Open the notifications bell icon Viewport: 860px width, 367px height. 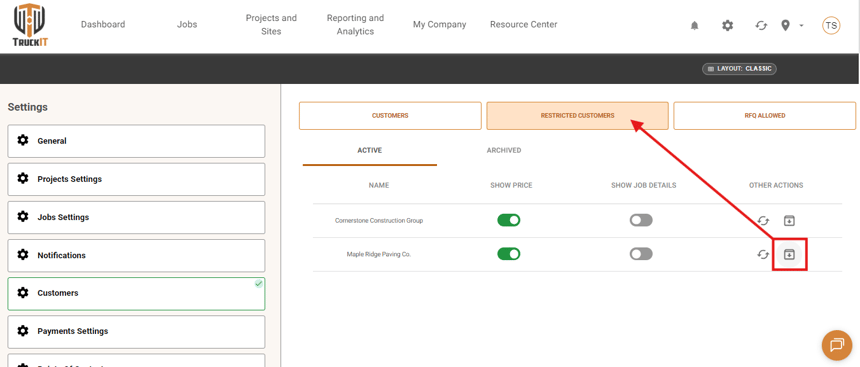[x=694, y=25]
